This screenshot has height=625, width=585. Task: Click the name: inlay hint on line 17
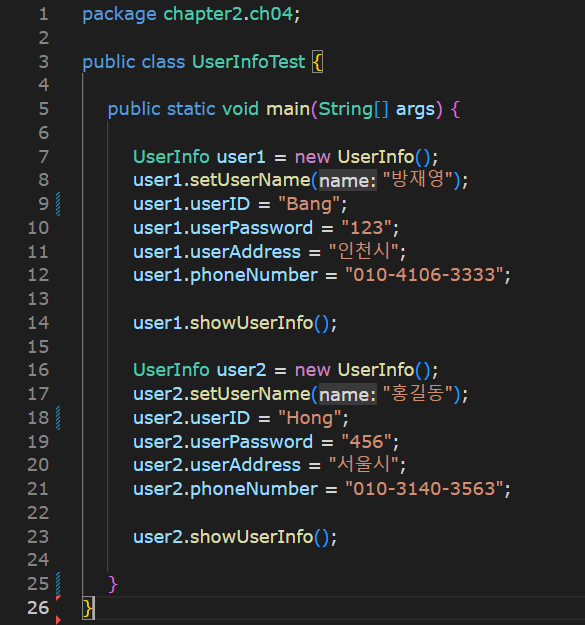(347, 395)
